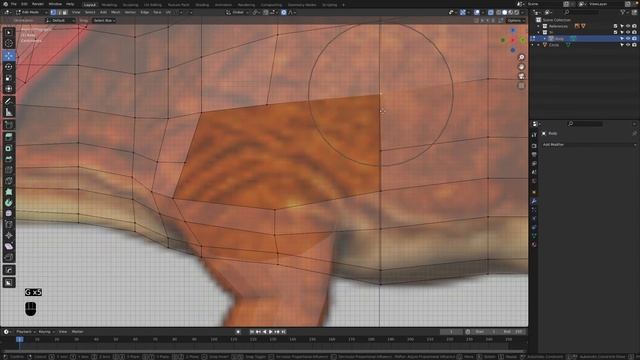640x360 pixels.
Task: Select the Move tool
Action: click(9, 56)
